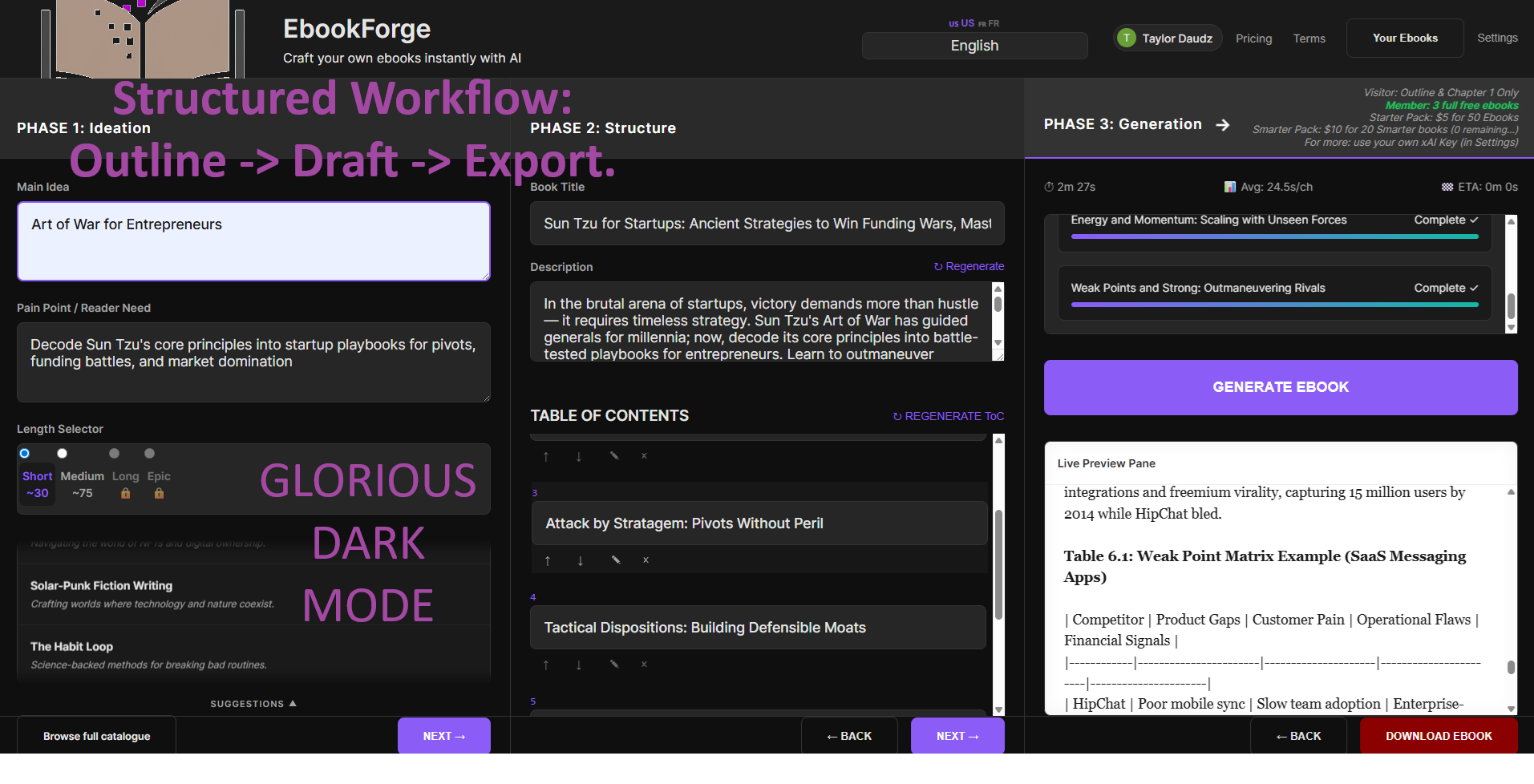
Task: Click the Description box scroll-down arrow
Action: coord(998,342)
